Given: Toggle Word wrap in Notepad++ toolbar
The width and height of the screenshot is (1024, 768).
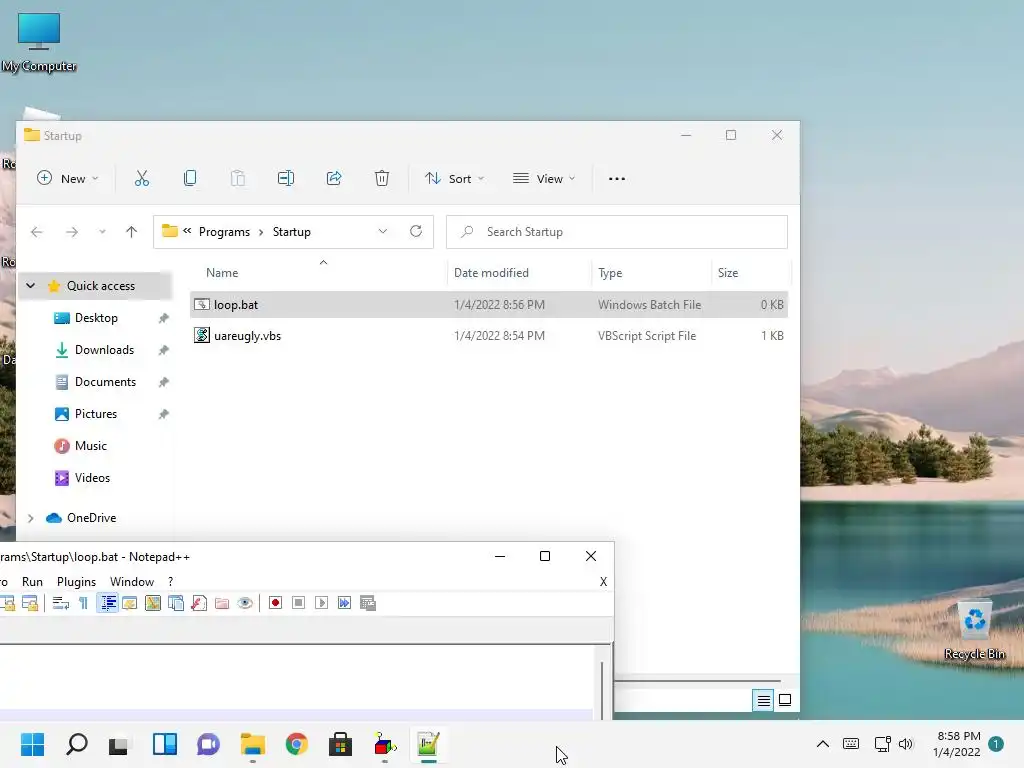Looking at the screenshot, I should pyautogui.click(x=61, y=603).
